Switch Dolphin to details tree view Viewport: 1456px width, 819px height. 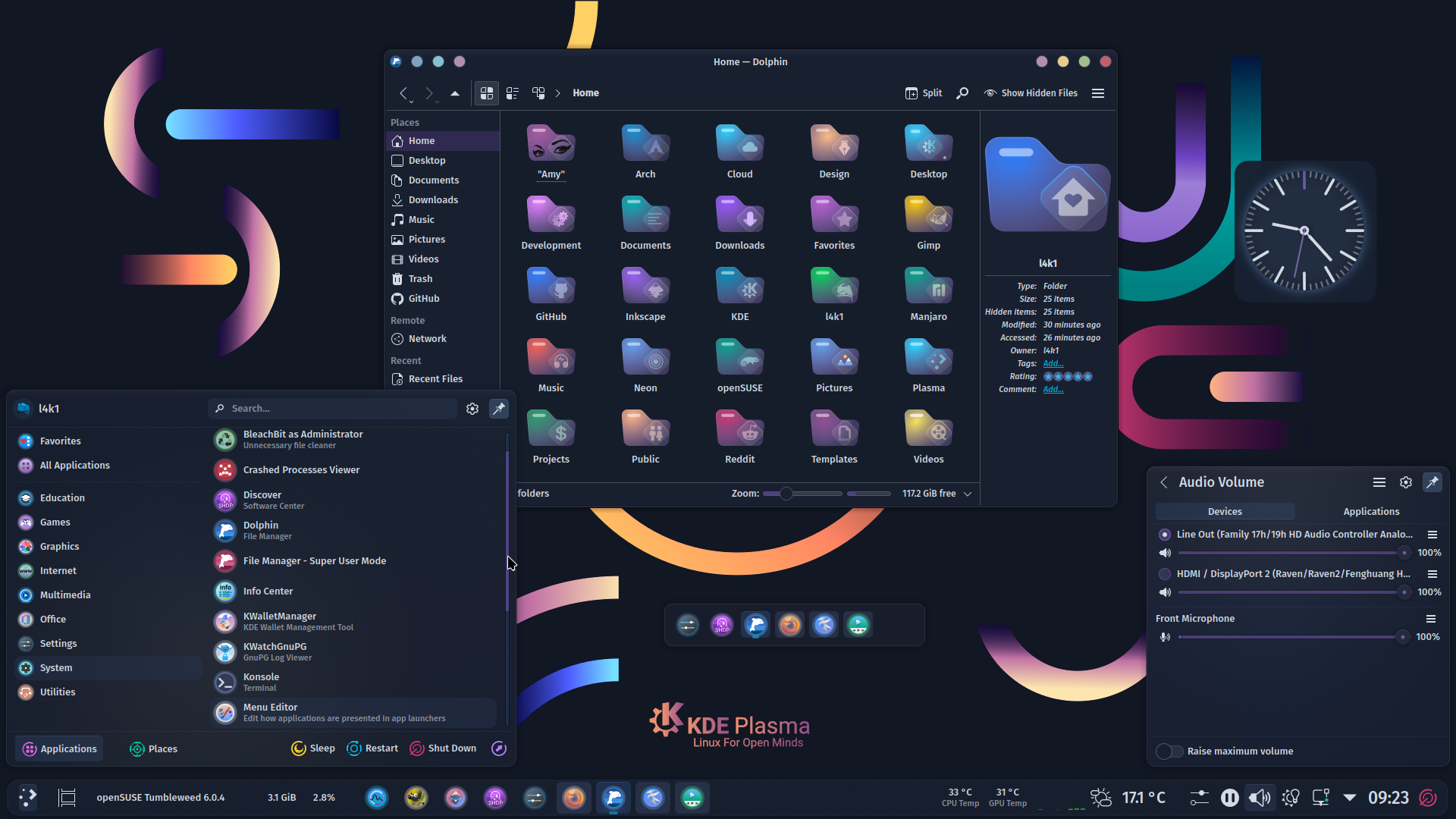click(538, 93)
